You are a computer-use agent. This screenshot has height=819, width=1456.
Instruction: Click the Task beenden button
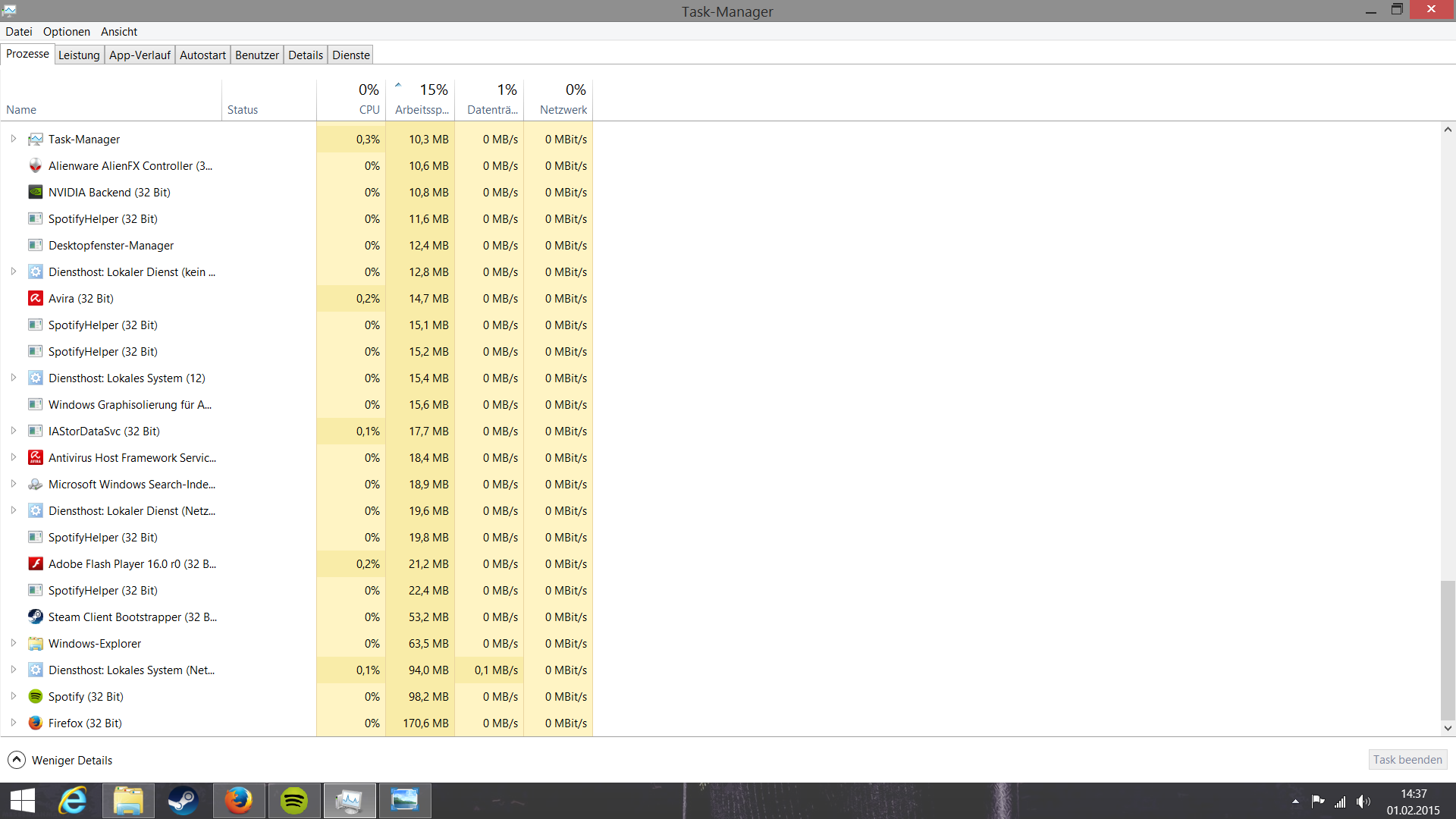1407,759
